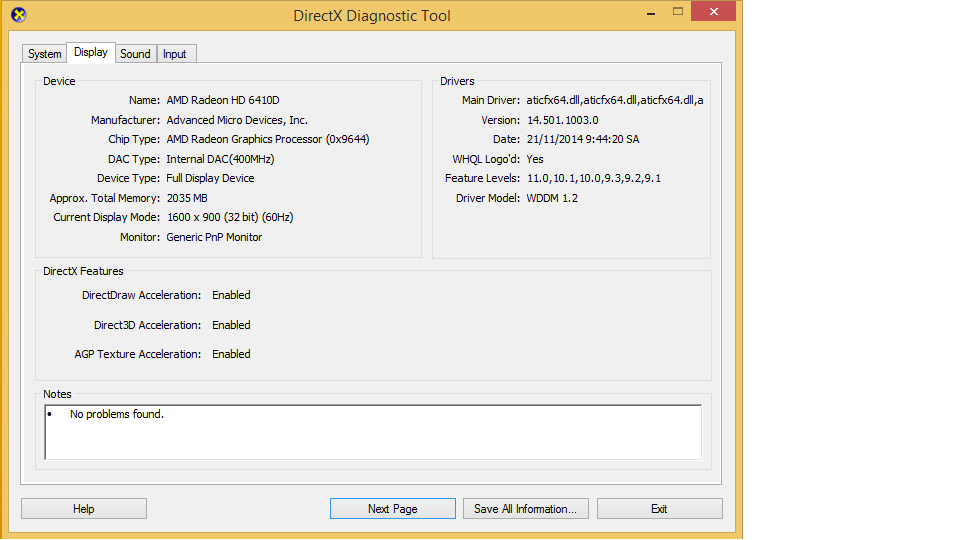Click driver version '14.501.1003.0'
960x540 pixels.
point(563,120)
